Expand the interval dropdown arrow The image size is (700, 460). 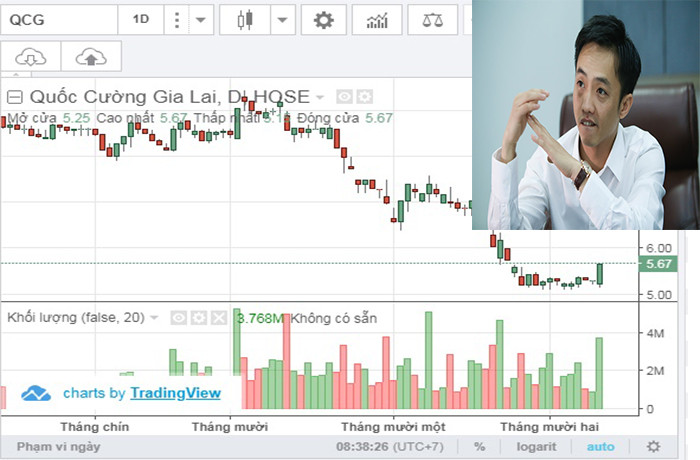[x=201, y=20]
